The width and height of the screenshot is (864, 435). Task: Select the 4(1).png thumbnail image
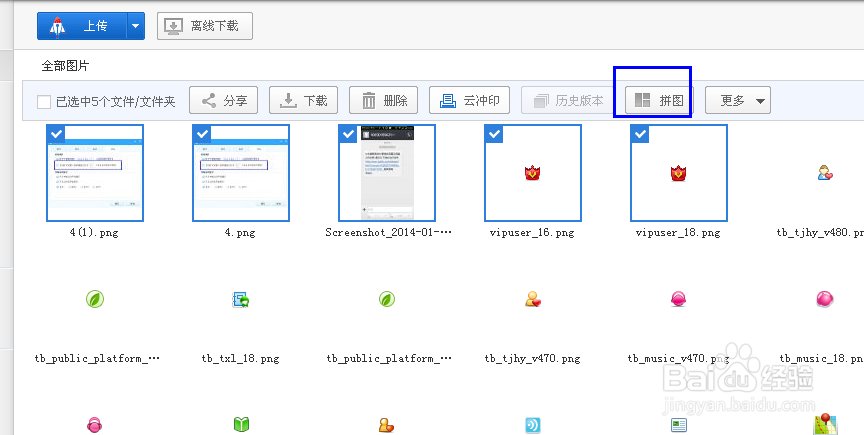(95, 173)
